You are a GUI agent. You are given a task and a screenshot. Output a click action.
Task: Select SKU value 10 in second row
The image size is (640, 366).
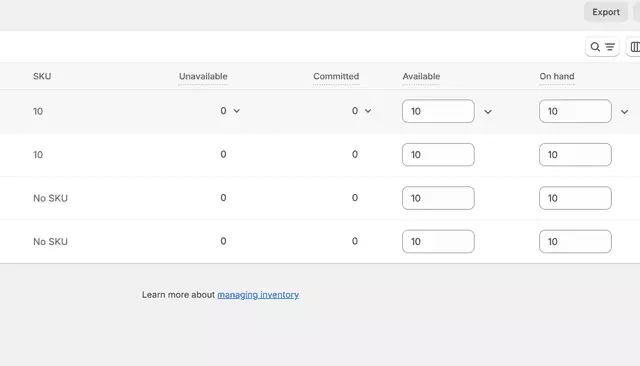coord(38,155)
